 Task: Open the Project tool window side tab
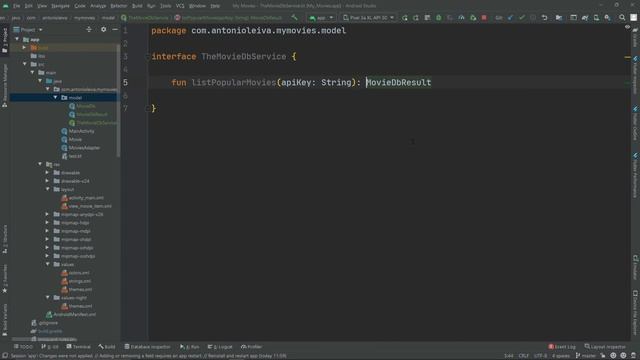click(x=5, y=40)
